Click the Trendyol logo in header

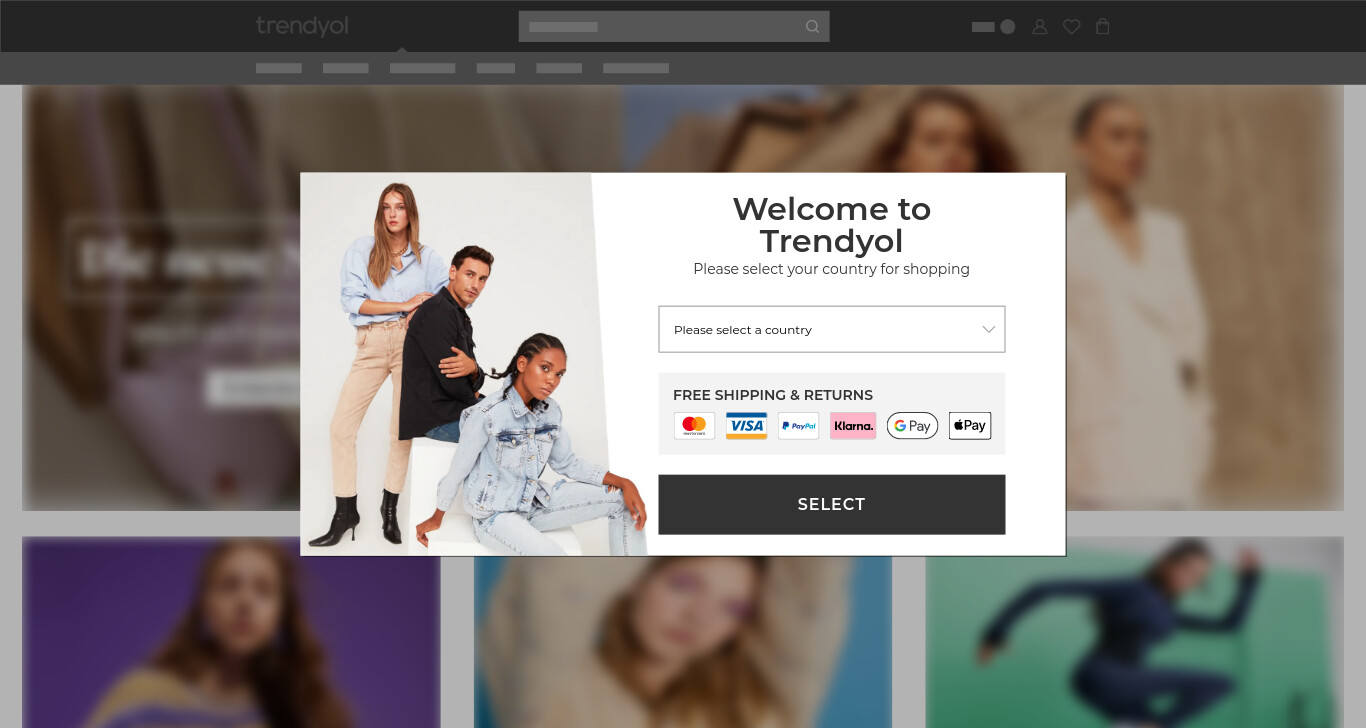click(302, 26)
